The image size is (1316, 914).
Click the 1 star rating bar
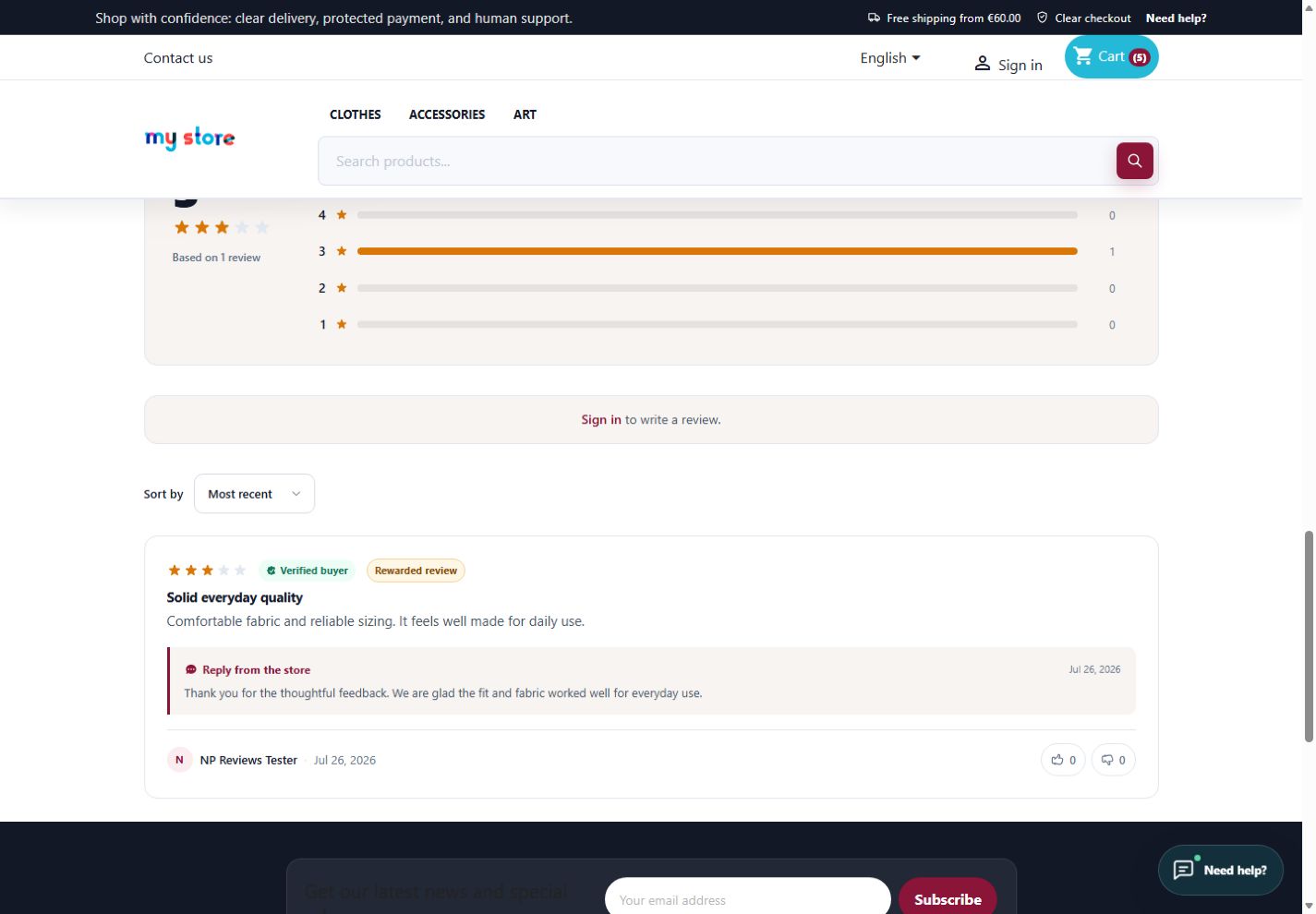[718, 324]
